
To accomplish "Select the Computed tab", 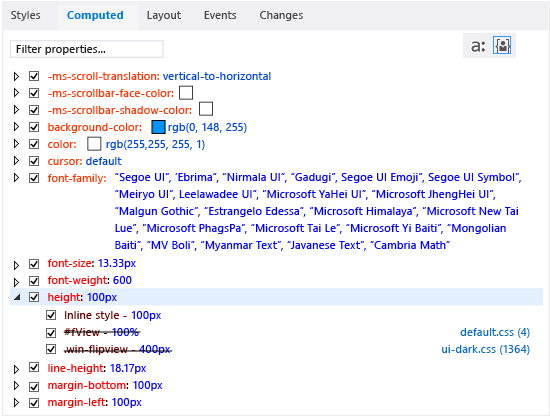I will 95,15.
